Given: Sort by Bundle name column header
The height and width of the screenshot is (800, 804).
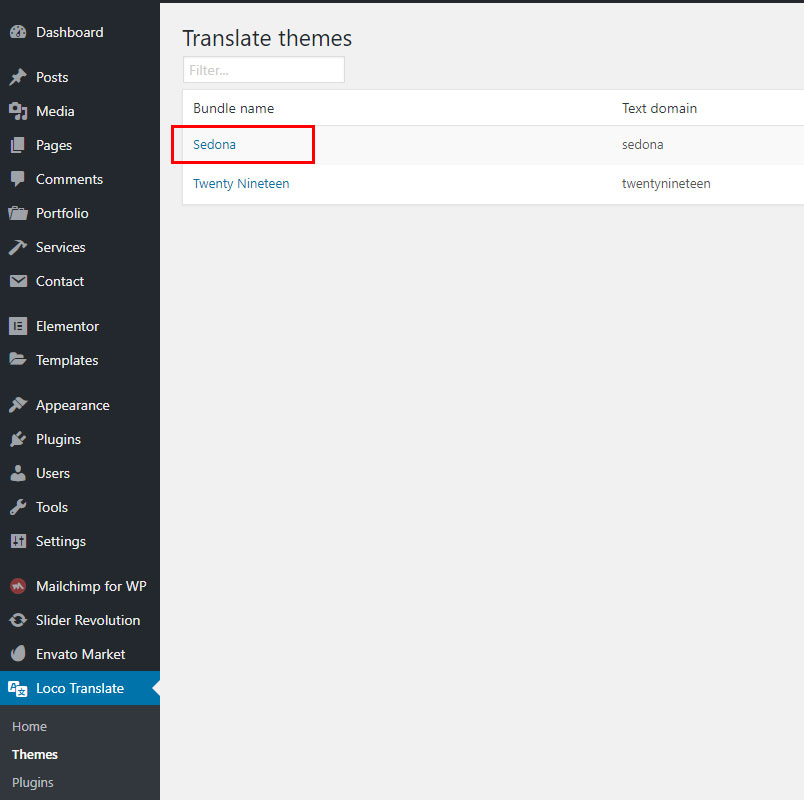Looking at the screenshot, I should click(233, 108).
